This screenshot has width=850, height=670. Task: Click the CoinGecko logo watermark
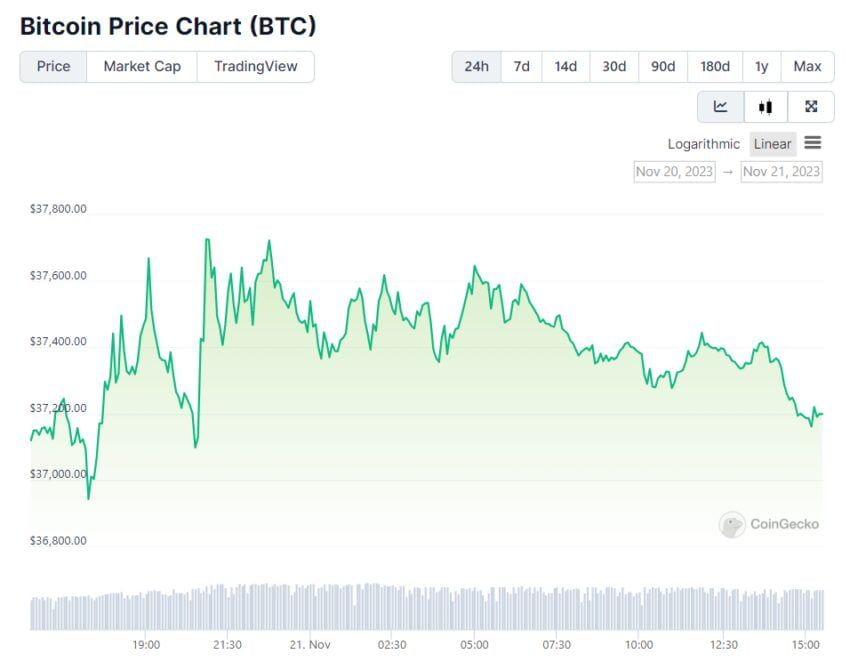769,524
